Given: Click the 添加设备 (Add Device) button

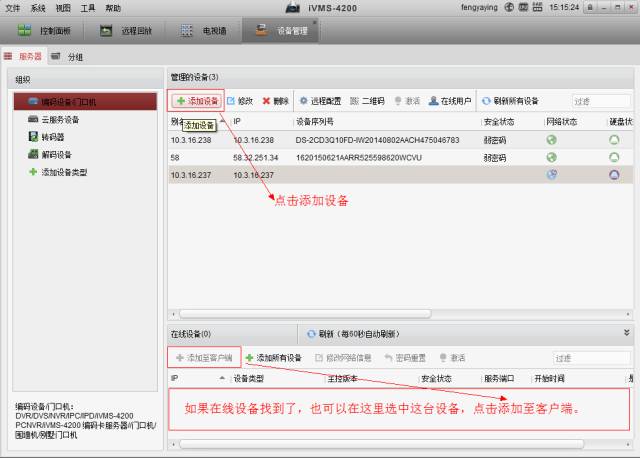Looking at the screenshot, I should tap(196, 101).
